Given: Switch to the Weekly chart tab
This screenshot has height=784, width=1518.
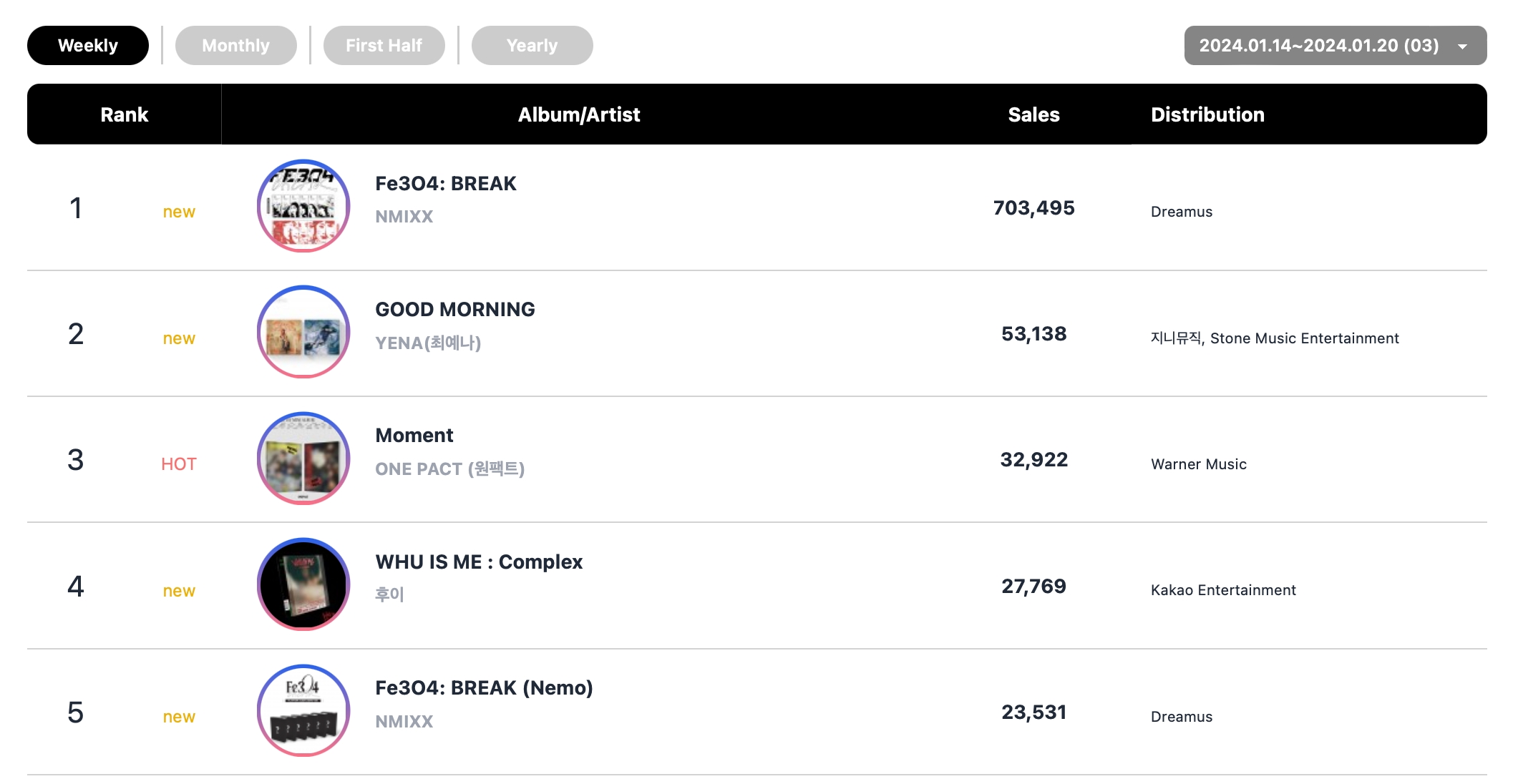Looking at the screenshot, I should click(88, 46).
